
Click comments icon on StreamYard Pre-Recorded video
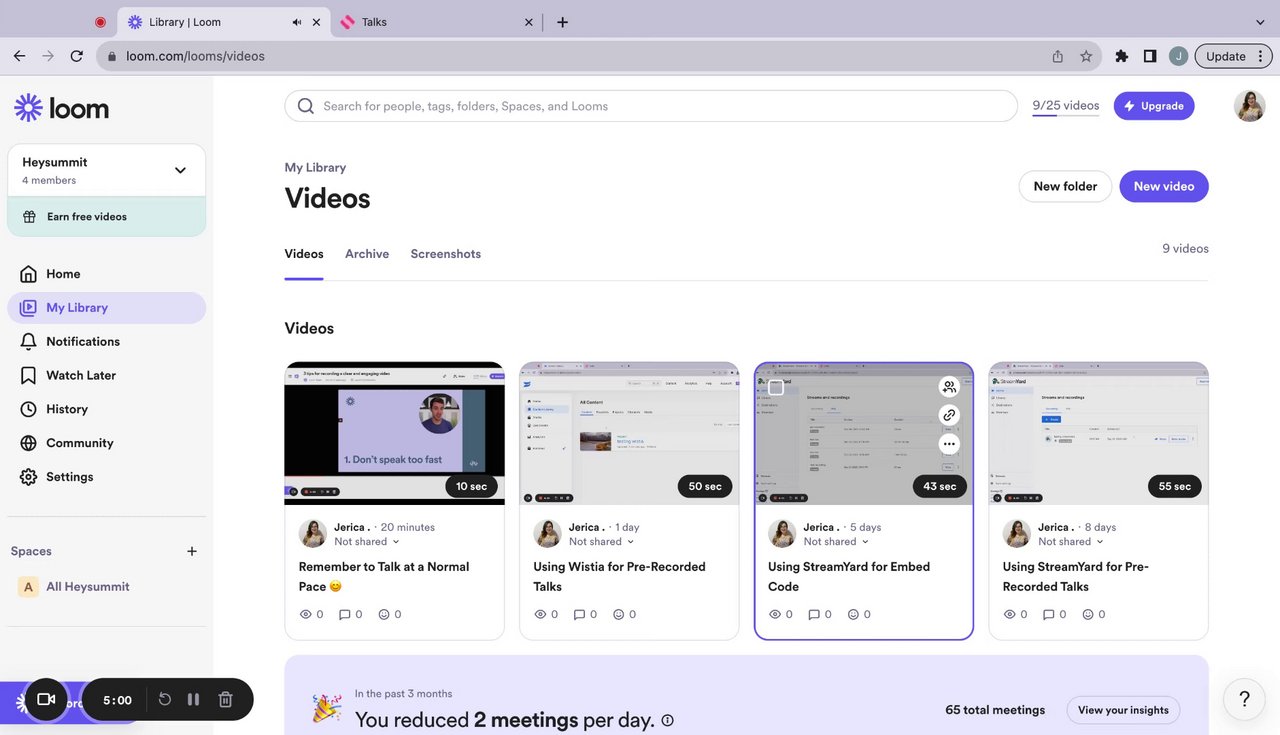pos(1048,615)
